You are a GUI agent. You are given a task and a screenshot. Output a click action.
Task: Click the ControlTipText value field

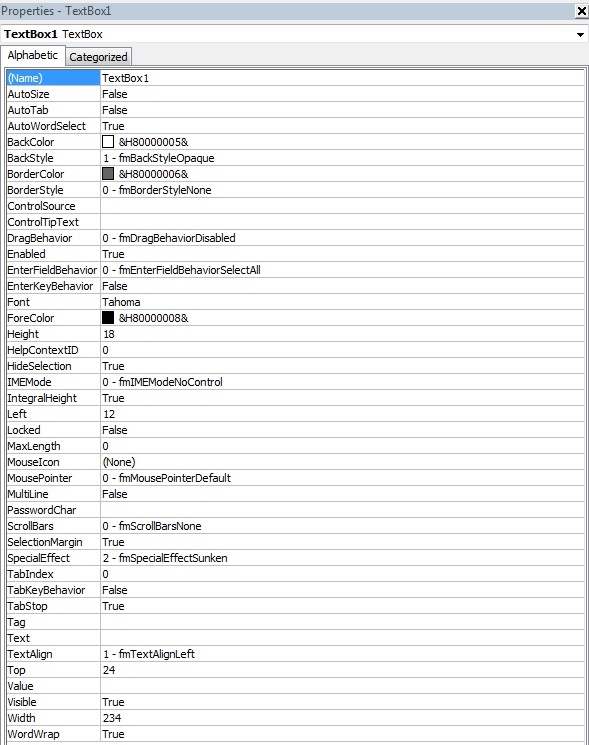pyautogui.click(x=342, y=222)
